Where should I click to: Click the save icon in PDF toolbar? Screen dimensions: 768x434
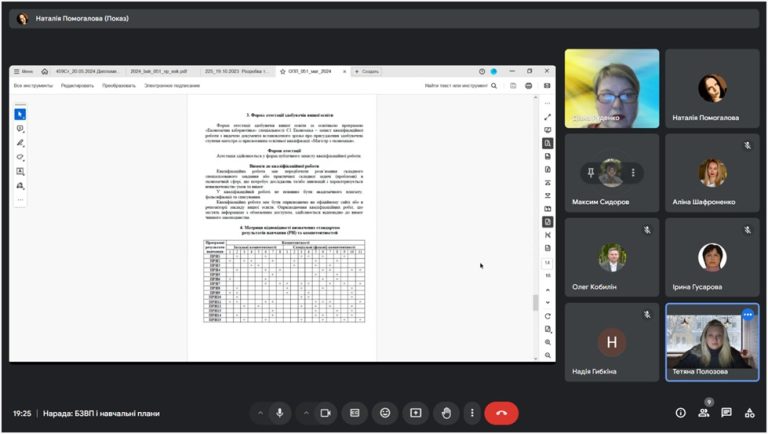coord(513,86)
